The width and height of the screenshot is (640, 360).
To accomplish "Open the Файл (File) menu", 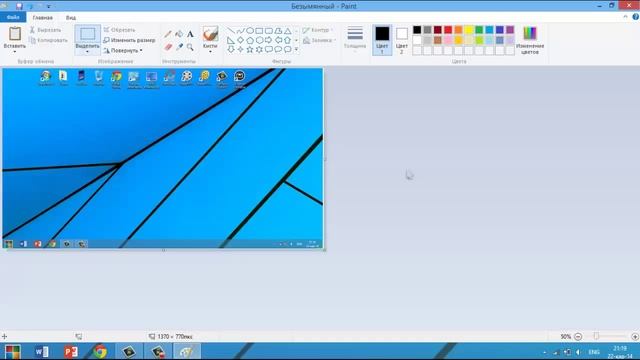I will tap(13, 17).
